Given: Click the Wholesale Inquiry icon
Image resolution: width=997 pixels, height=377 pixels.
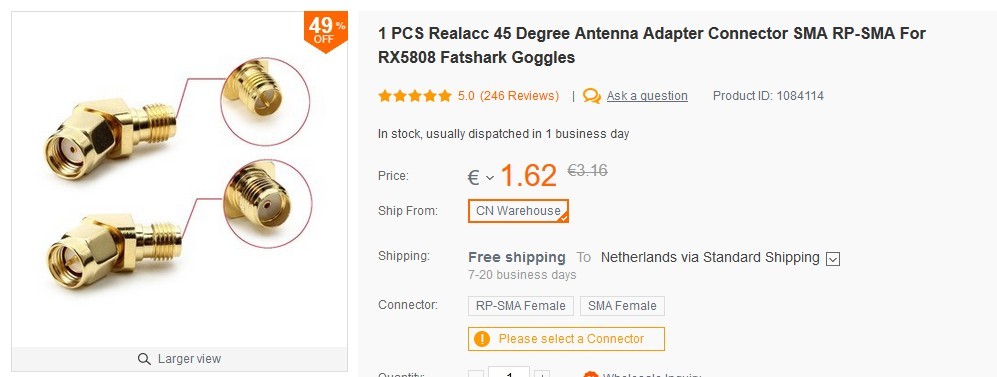Looking at the screenshot, I should (x=590, y=375).
